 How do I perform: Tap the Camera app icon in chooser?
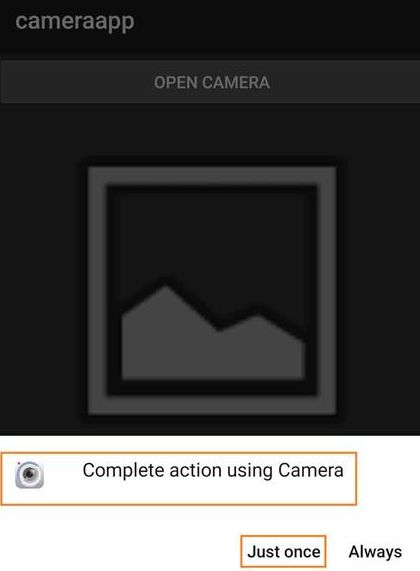30,474
